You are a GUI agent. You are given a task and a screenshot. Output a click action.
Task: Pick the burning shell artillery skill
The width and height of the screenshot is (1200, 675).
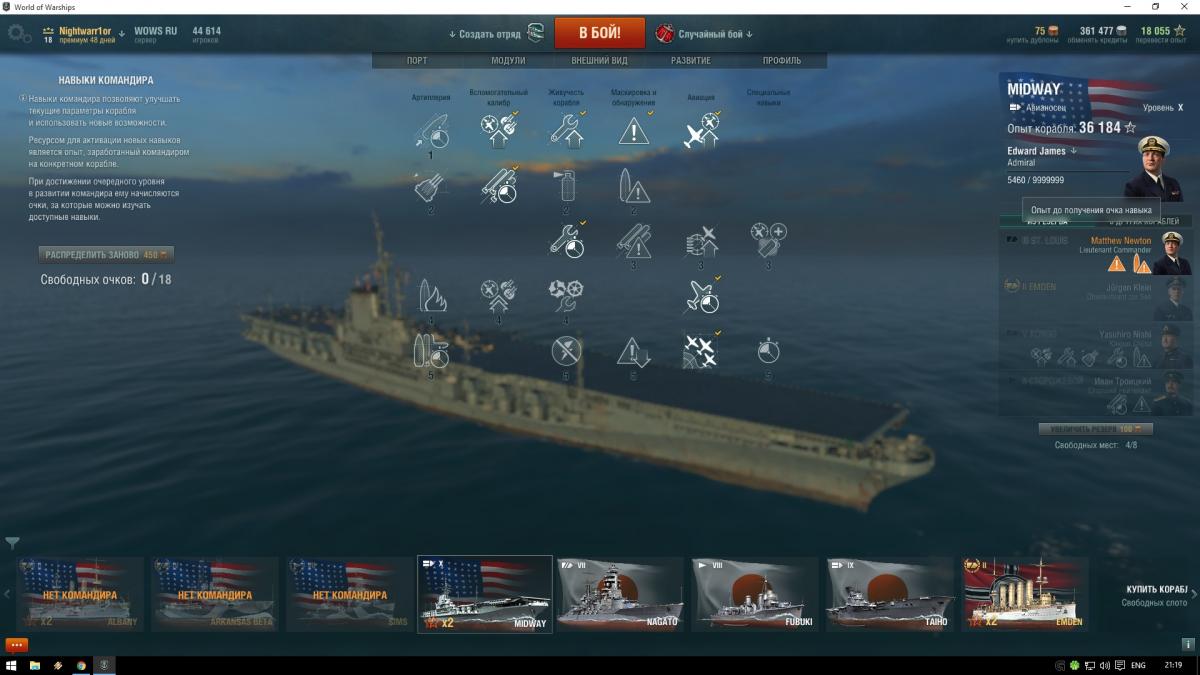(431, 294)
